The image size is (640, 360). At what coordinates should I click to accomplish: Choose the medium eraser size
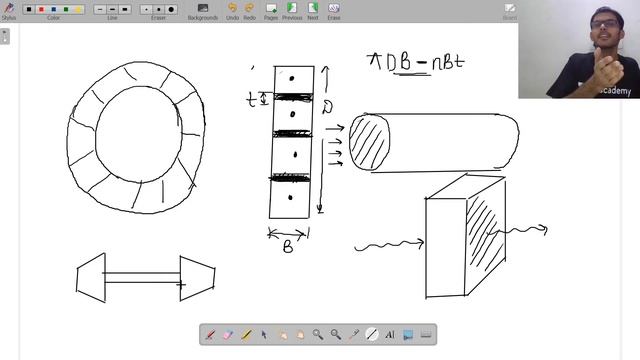point(159,9)
